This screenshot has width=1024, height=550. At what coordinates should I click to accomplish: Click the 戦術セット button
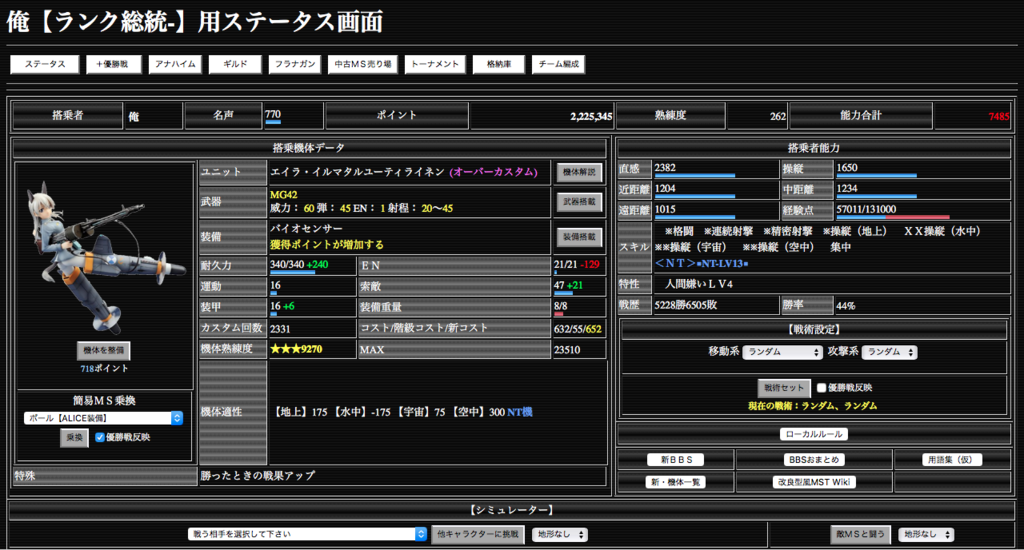point(784,388)
